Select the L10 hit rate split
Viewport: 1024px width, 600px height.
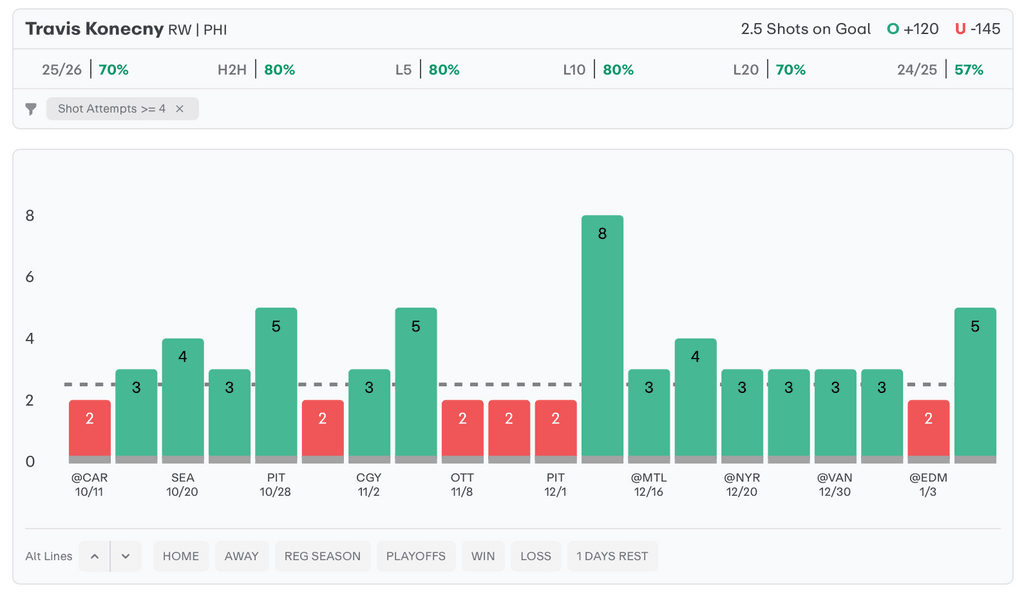pos(598,70)
